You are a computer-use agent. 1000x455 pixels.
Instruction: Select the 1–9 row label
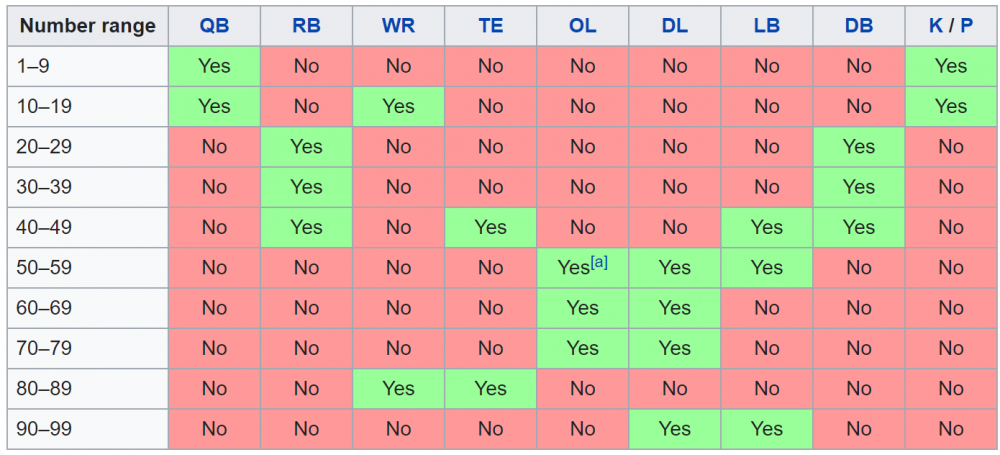click(x=88, y=66)
